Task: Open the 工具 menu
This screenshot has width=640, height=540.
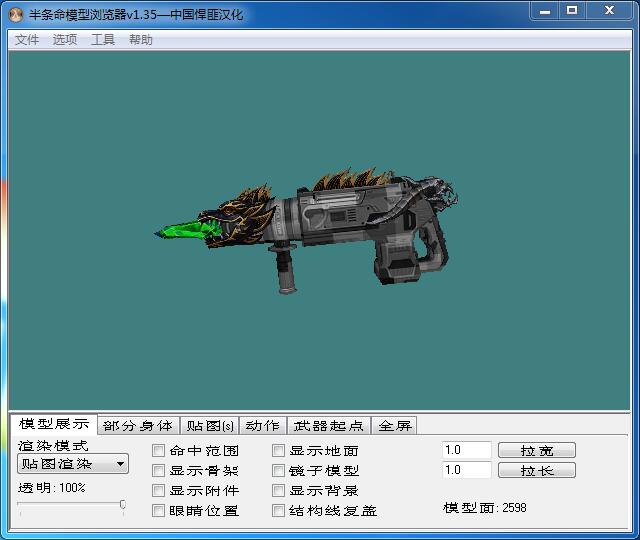Action: coord(102,40)
